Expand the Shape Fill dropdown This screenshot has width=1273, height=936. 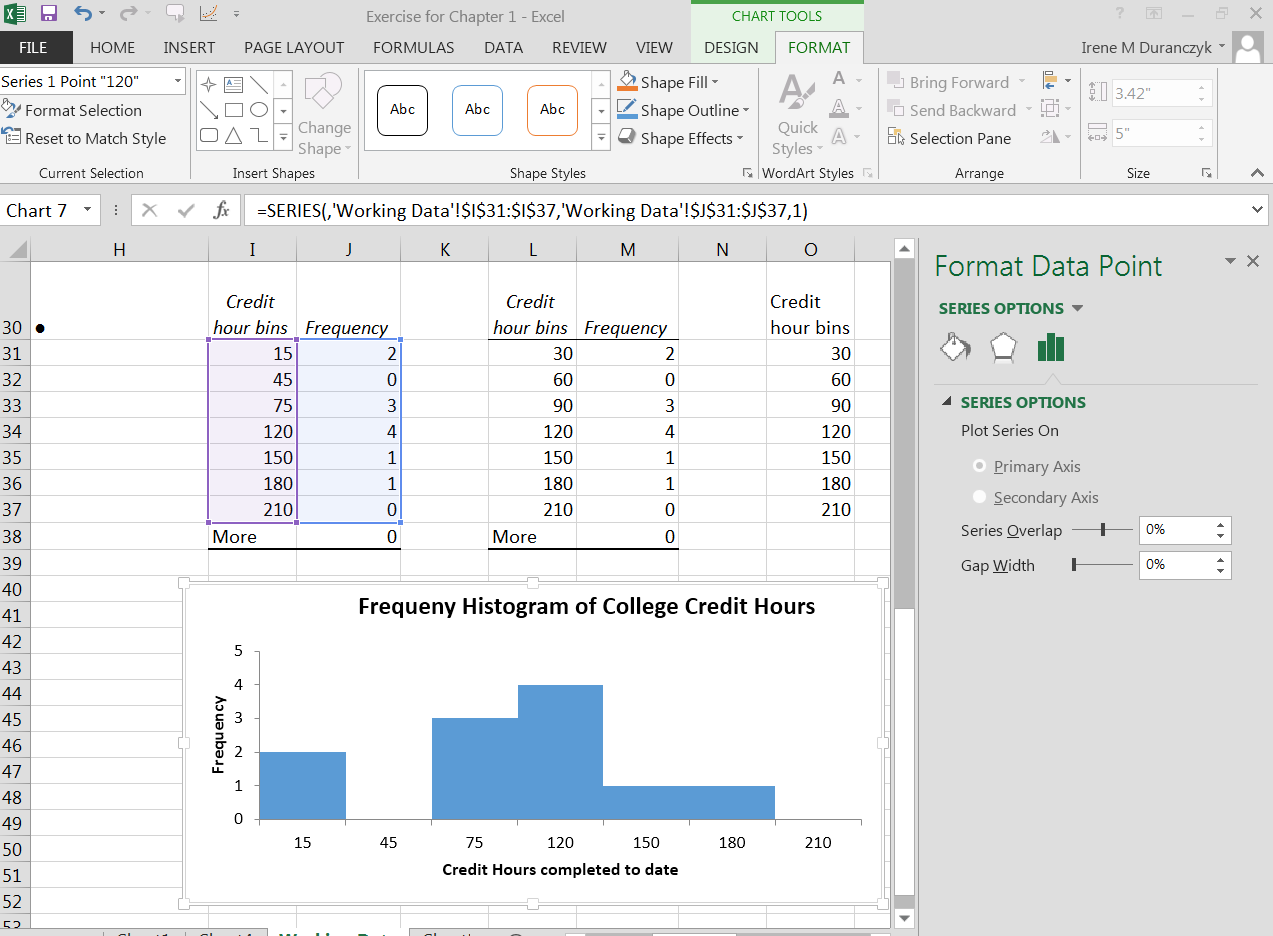click(x=715, y=82)
